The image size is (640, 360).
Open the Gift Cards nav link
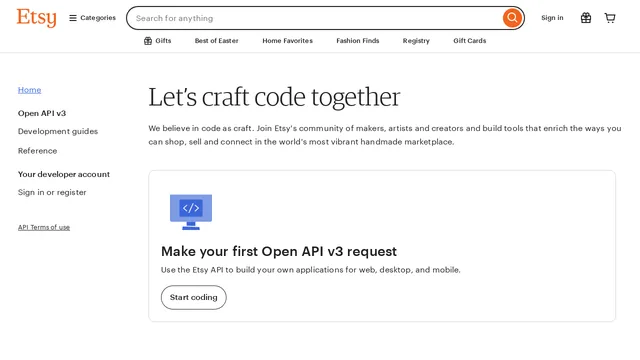469,41
